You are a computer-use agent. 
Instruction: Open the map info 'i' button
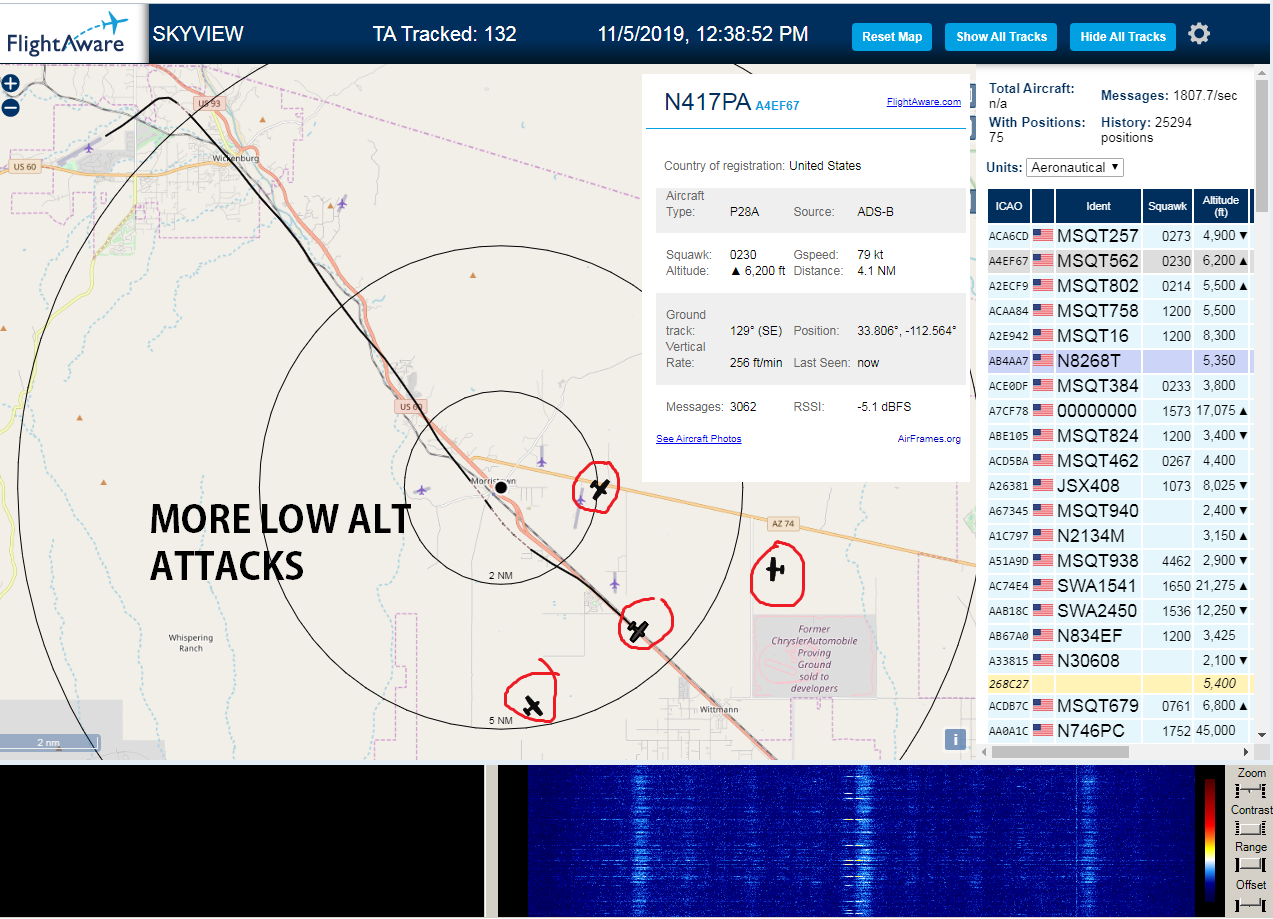(955, 739)
